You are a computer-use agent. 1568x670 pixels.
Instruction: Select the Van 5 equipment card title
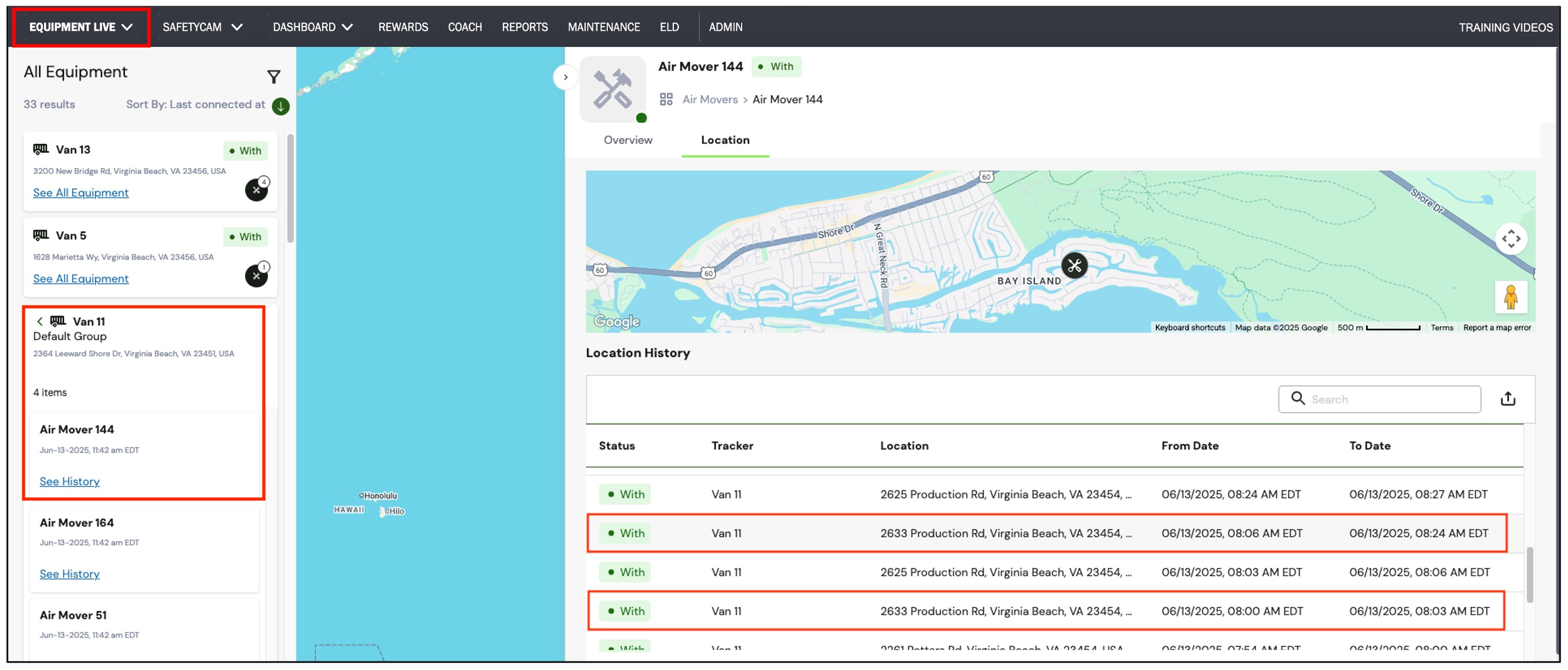pos(71,236)
